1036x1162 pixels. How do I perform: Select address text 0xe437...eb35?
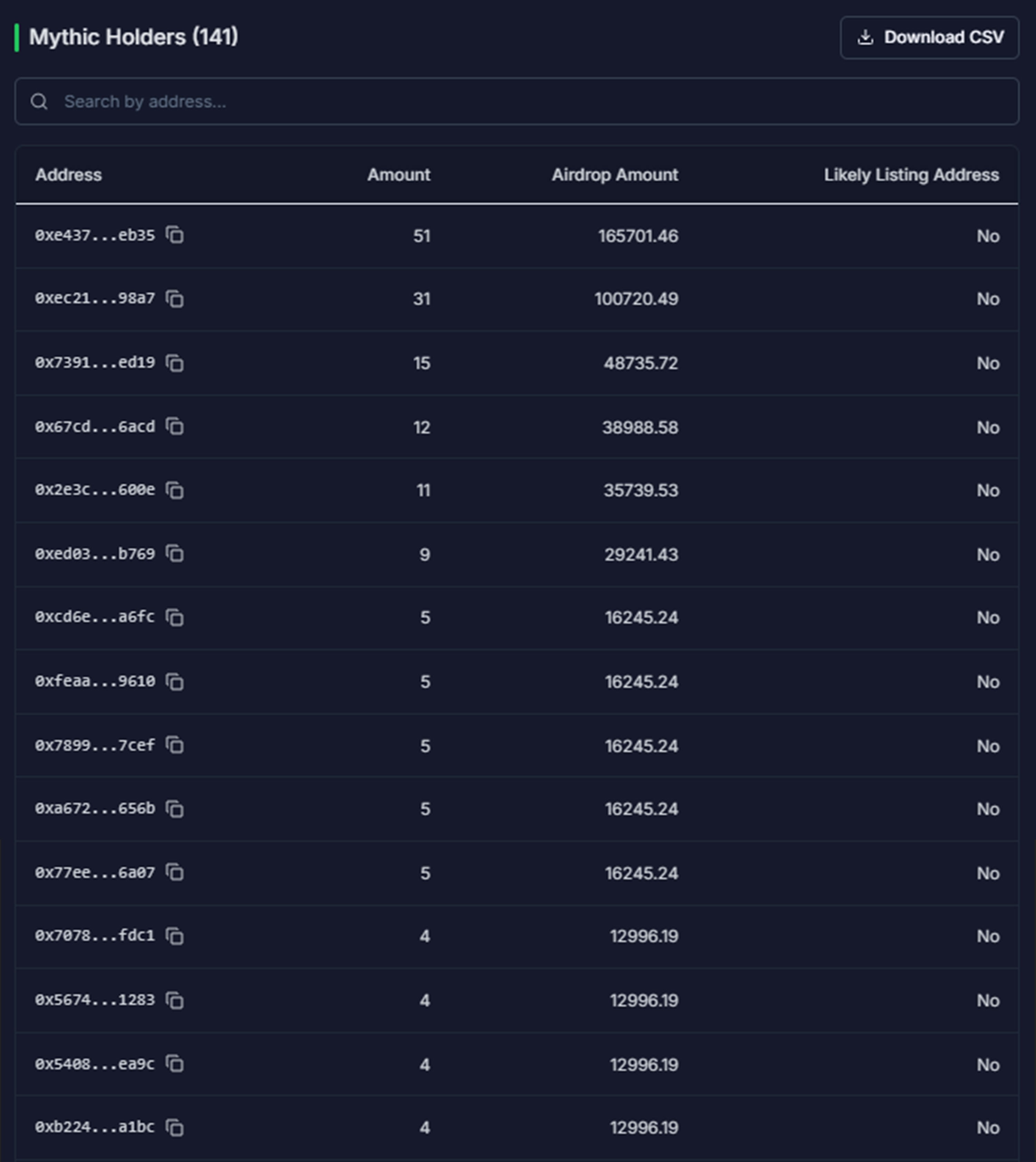coord(95,235)
